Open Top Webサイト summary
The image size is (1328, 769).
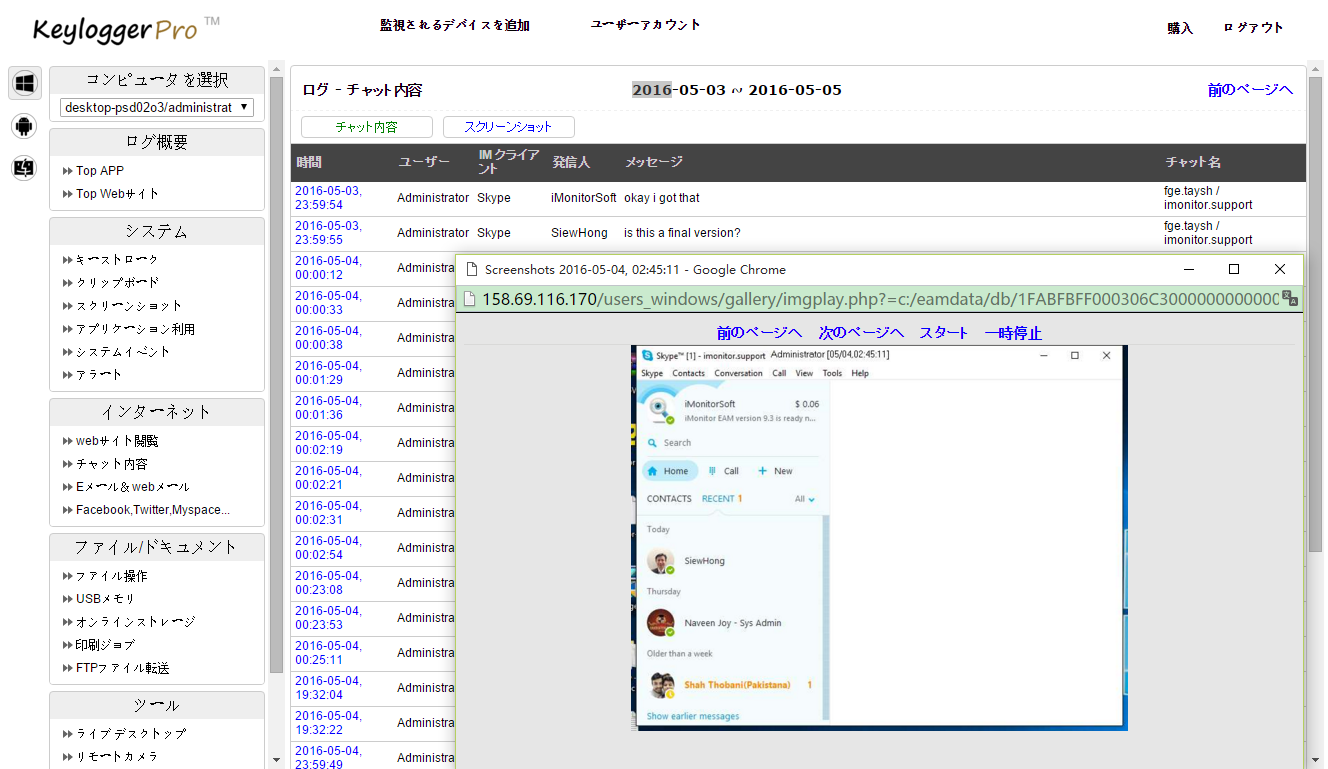(x=117, y=194)
